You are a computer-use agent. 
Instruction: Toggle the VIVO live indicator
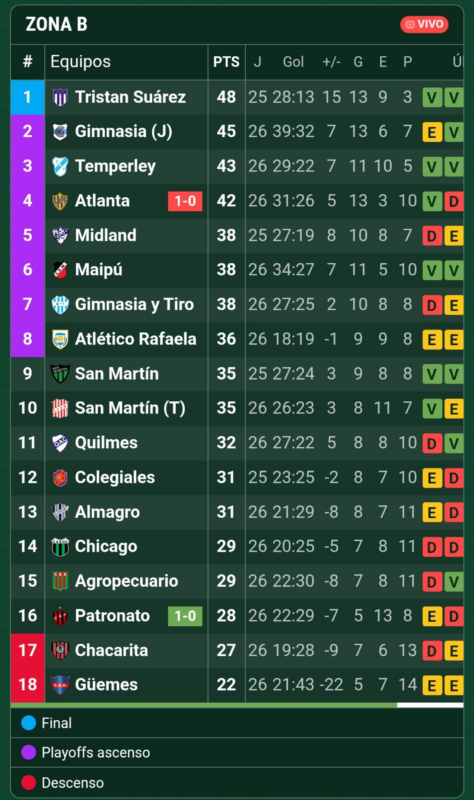[425, 24]
